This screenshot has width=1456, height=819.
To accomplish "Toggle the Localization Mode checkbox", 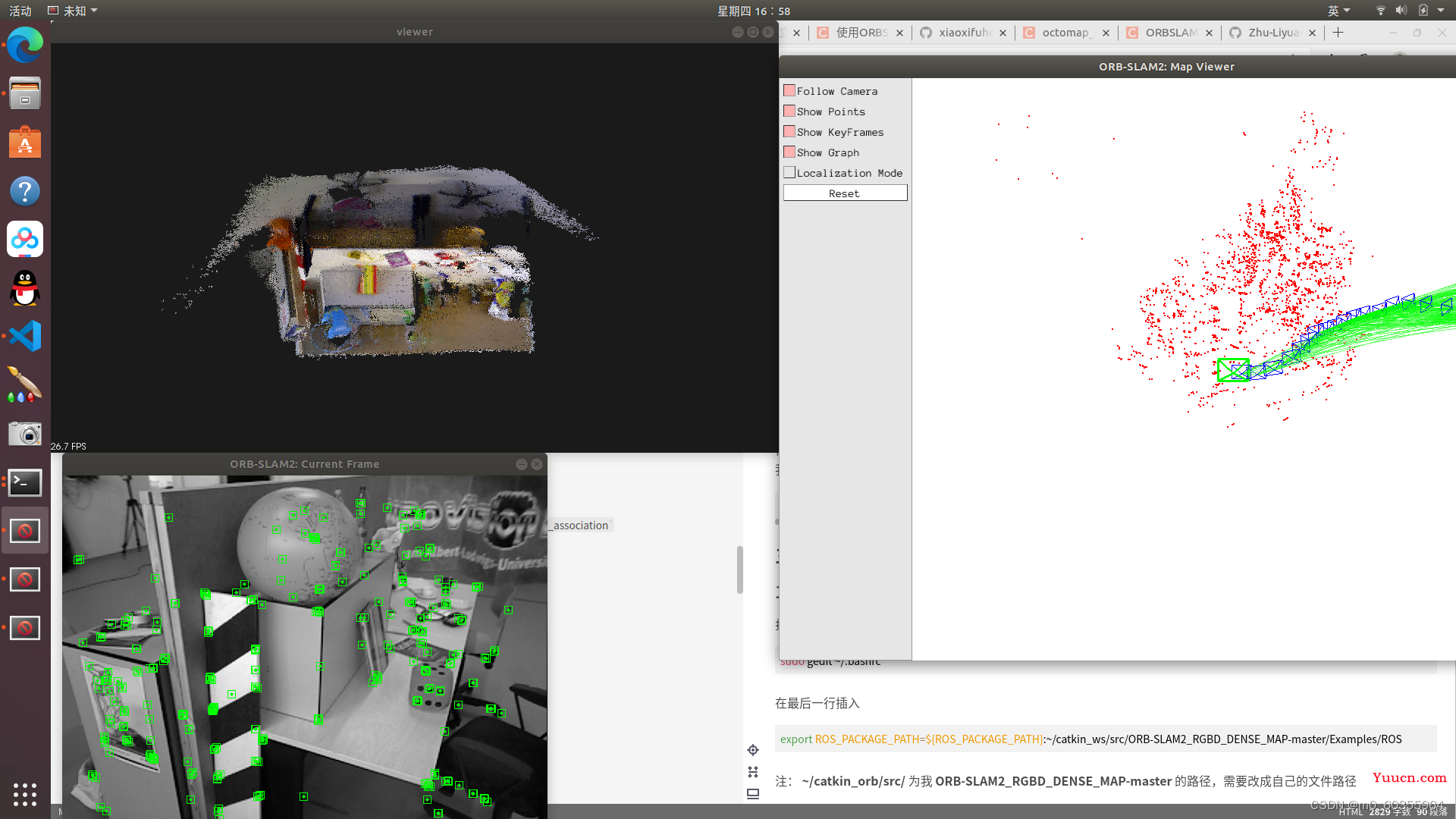I will (x=789, y=172).
